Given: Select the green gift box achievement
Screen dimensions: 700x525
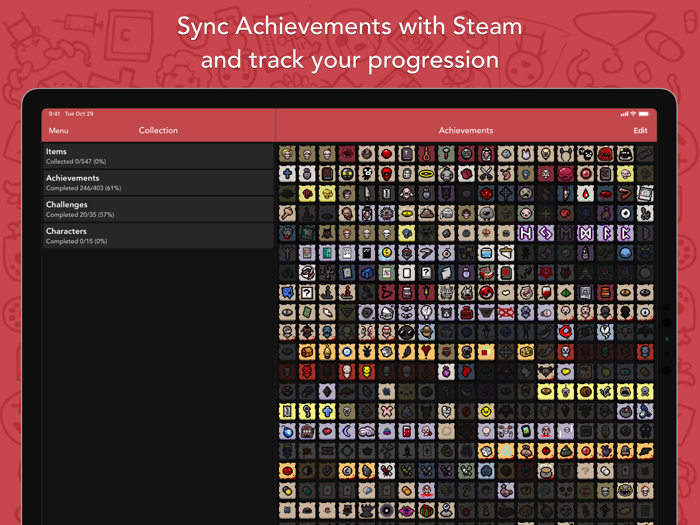Looking at the screenshot, I should click(x=426, y=510).
